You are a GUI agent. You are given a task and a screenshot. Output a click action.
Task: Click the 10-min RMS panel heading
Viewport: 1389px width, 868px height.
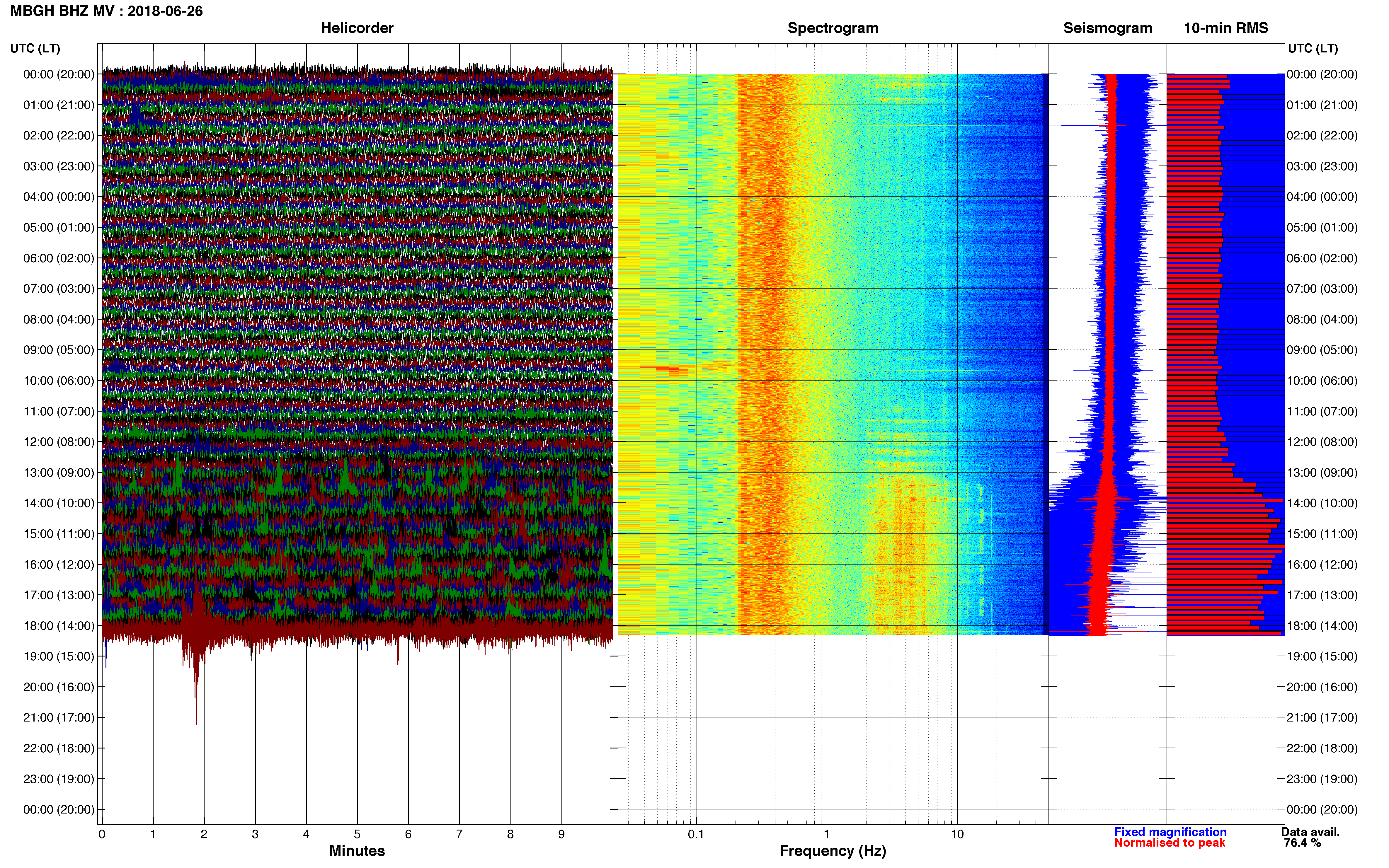pyautogui.click(x=1225, y=28)
